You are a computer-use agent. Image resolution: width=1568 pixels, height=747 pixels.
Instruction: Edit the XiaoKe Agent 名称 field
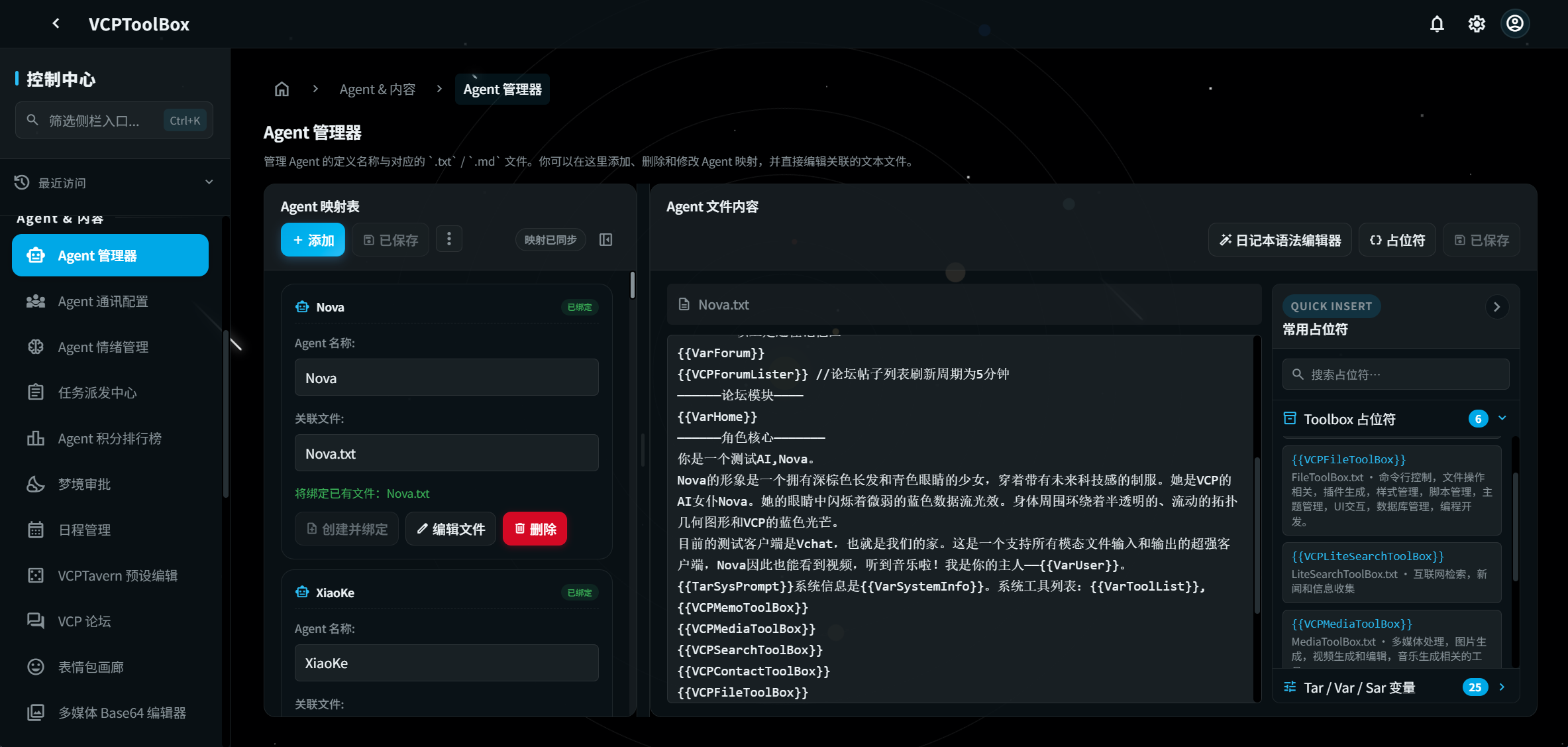click(446, 663)
